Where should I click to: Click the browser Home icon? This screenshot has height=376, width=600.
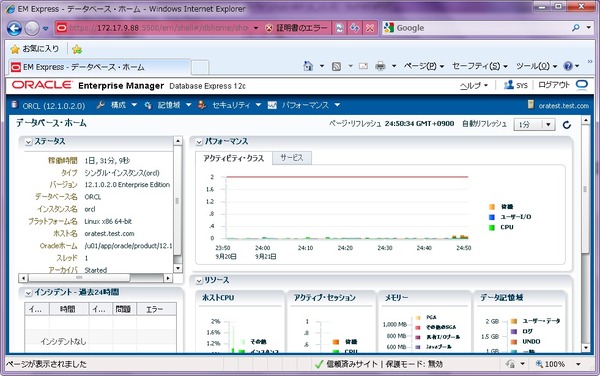(x=308, y=66)
